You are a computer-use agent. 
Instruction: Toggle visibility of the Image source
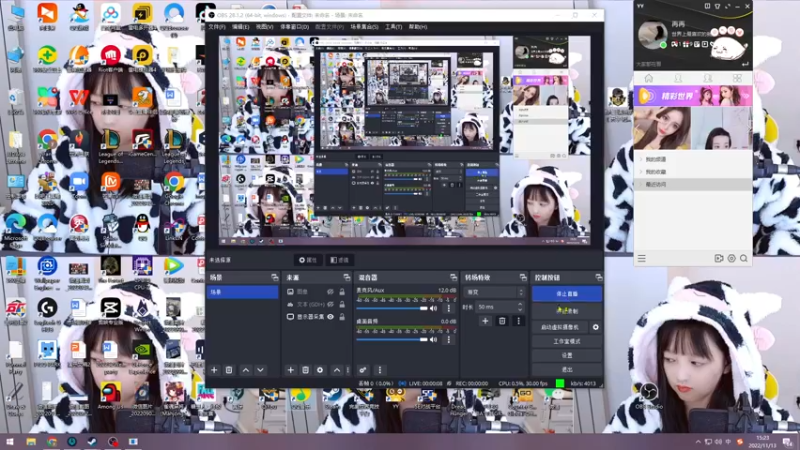[331, 292]
